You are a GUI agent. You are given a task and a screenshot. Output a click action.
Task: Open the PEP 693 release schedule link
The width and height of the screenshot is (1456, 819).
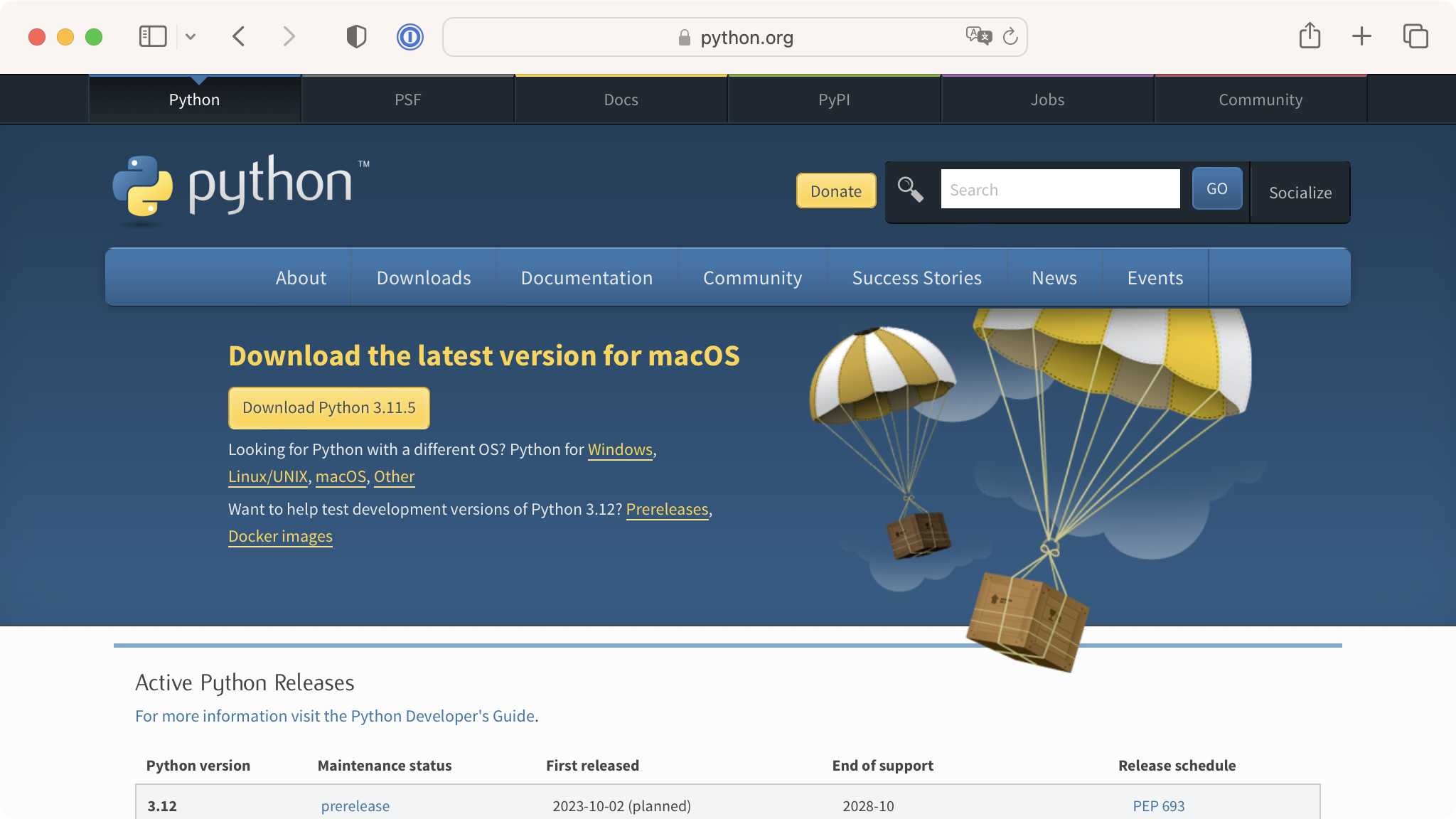click(x=1158, y=806)
